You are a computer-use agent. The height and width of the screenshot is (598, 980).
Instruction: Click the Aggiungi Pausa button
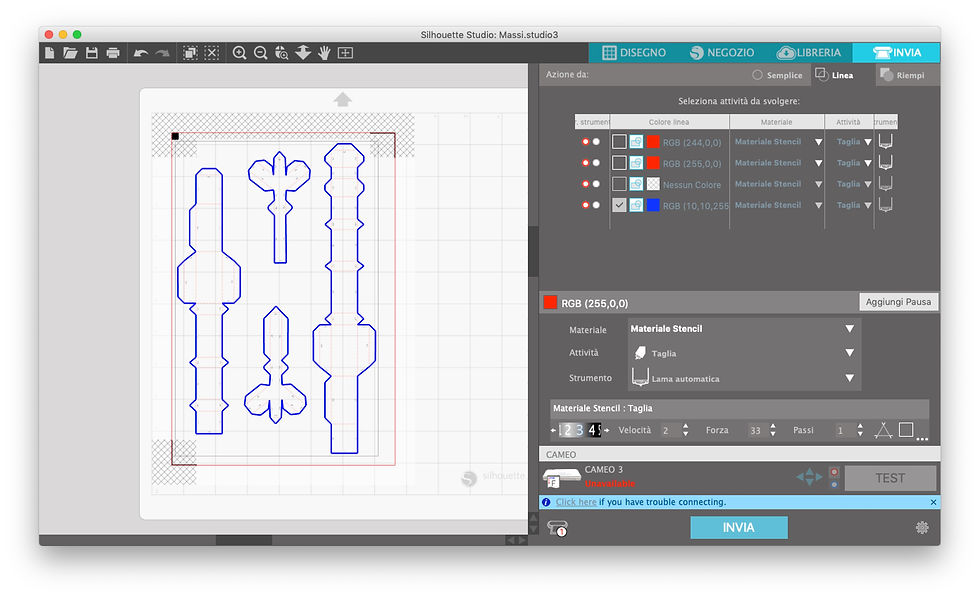(x=898, y=302)
